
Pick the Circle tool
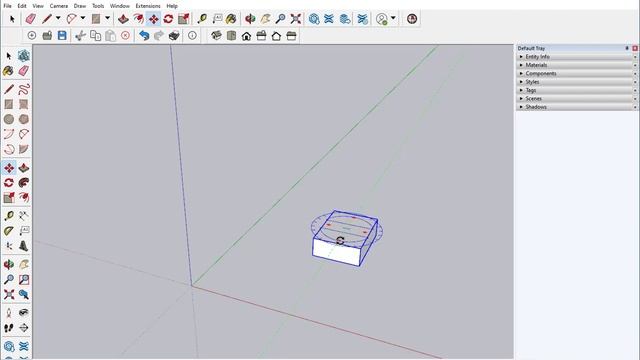(9, 119)
